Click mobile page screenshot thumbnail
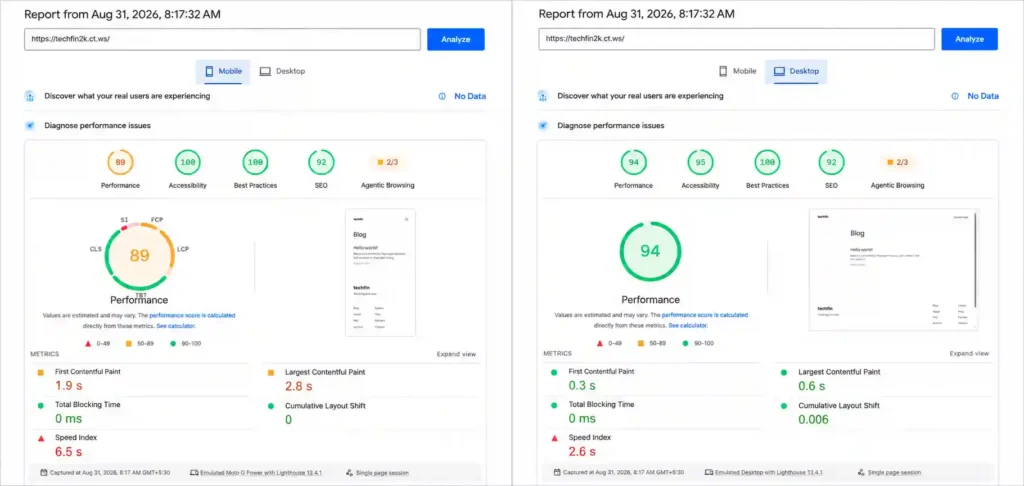The width and height of the screenshot is (1024, 486). 380,273
